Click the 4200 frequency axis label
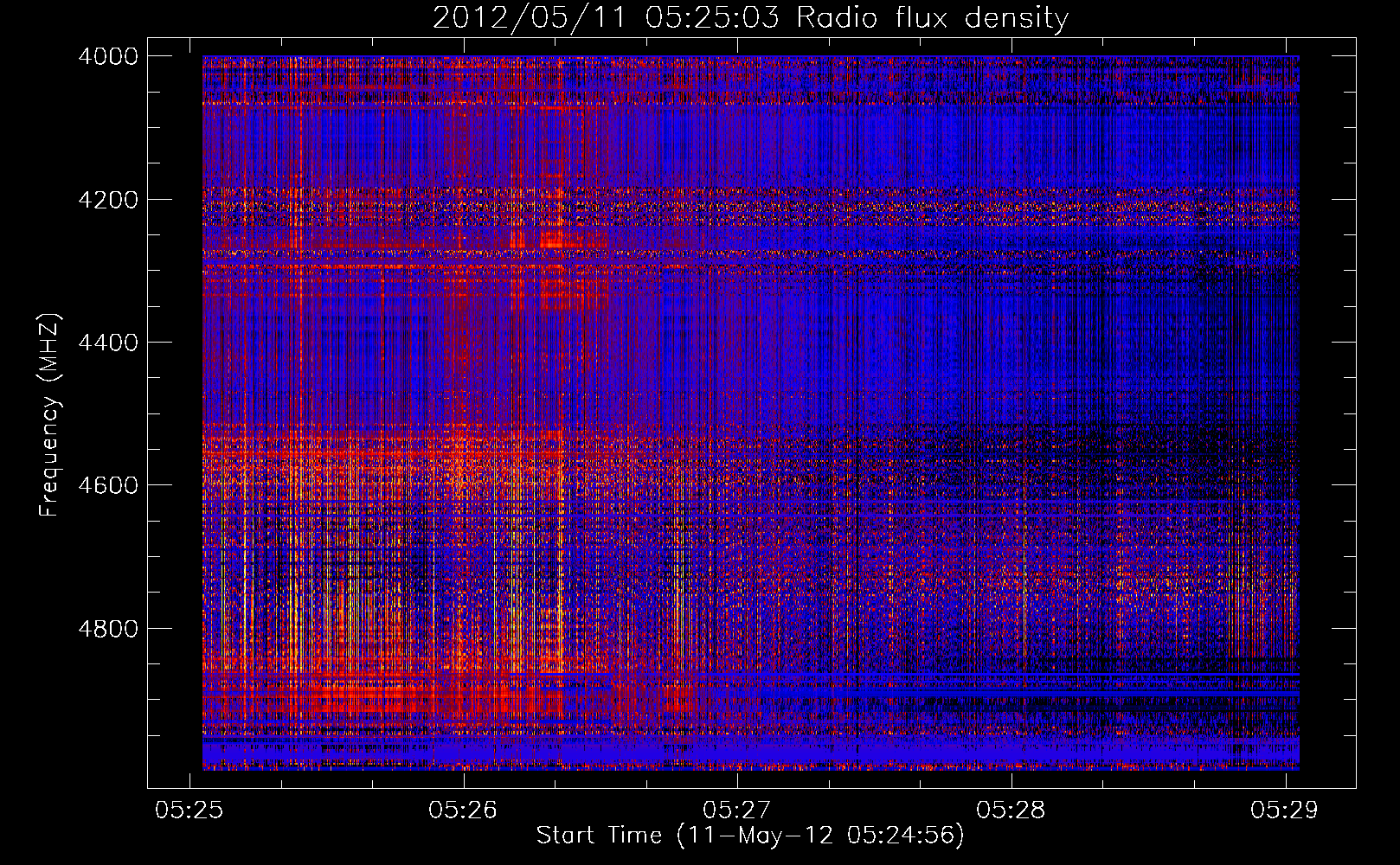1400x865 pixels. 108,200
